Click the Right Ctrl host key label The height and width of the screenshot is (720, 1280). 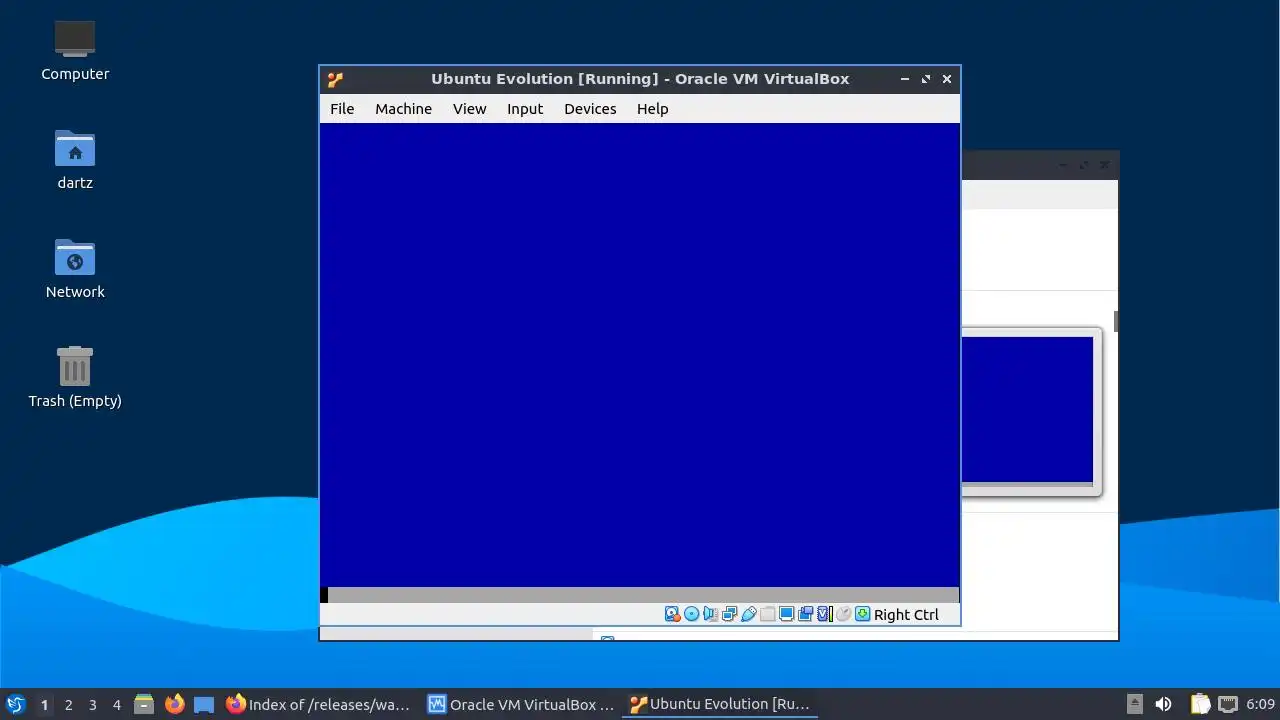pyautogui.click(x=906, y=615)
